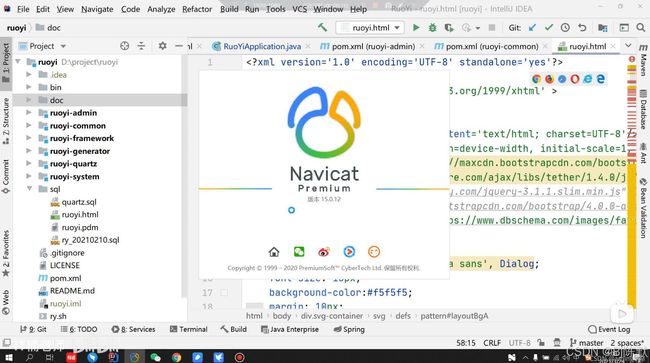Start debugging with the bug icon
The height and width of the screenshot is (363, 650).
(432, 27)
